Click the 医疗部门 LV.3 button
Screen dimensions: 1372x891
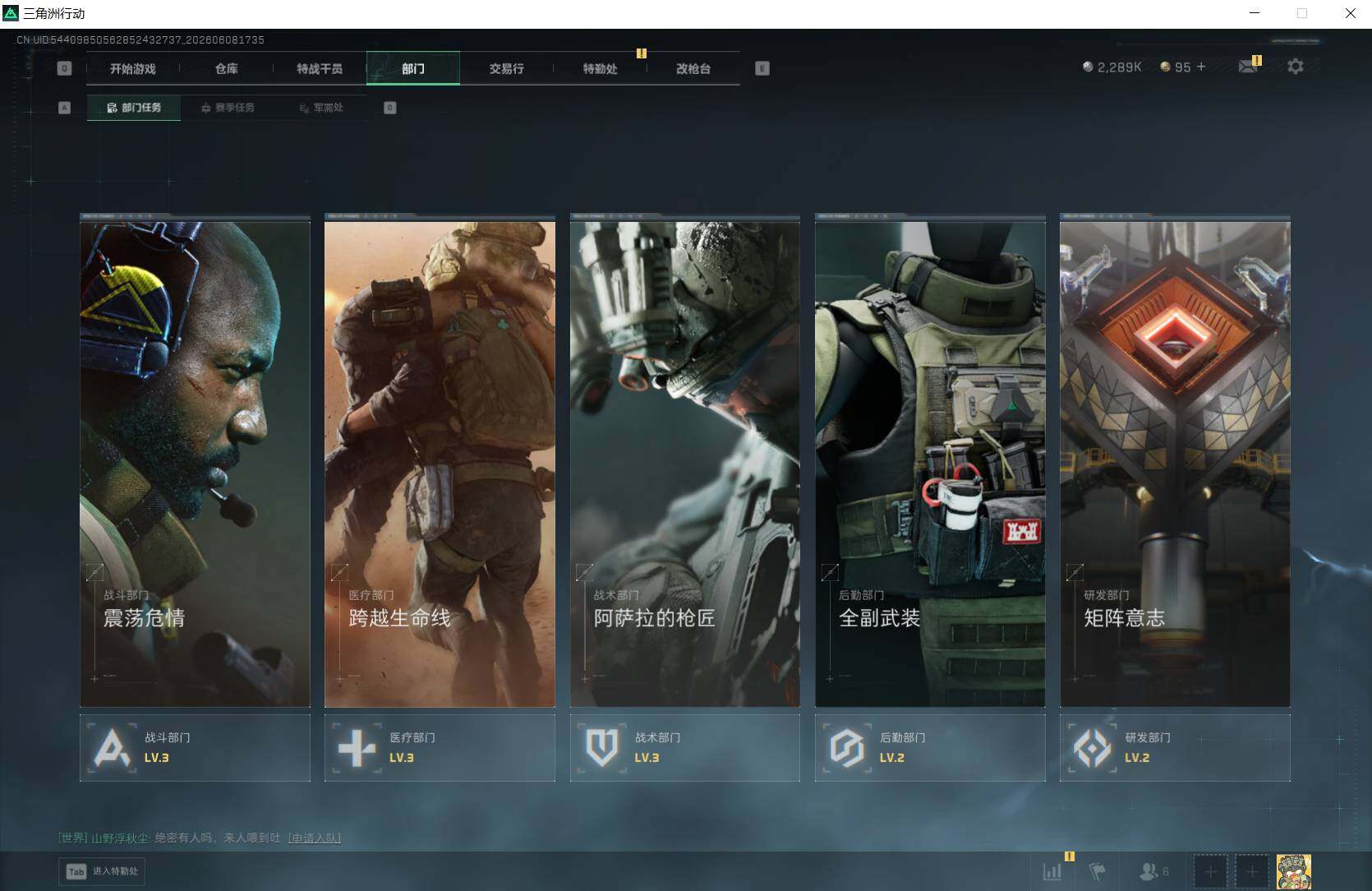440,747
